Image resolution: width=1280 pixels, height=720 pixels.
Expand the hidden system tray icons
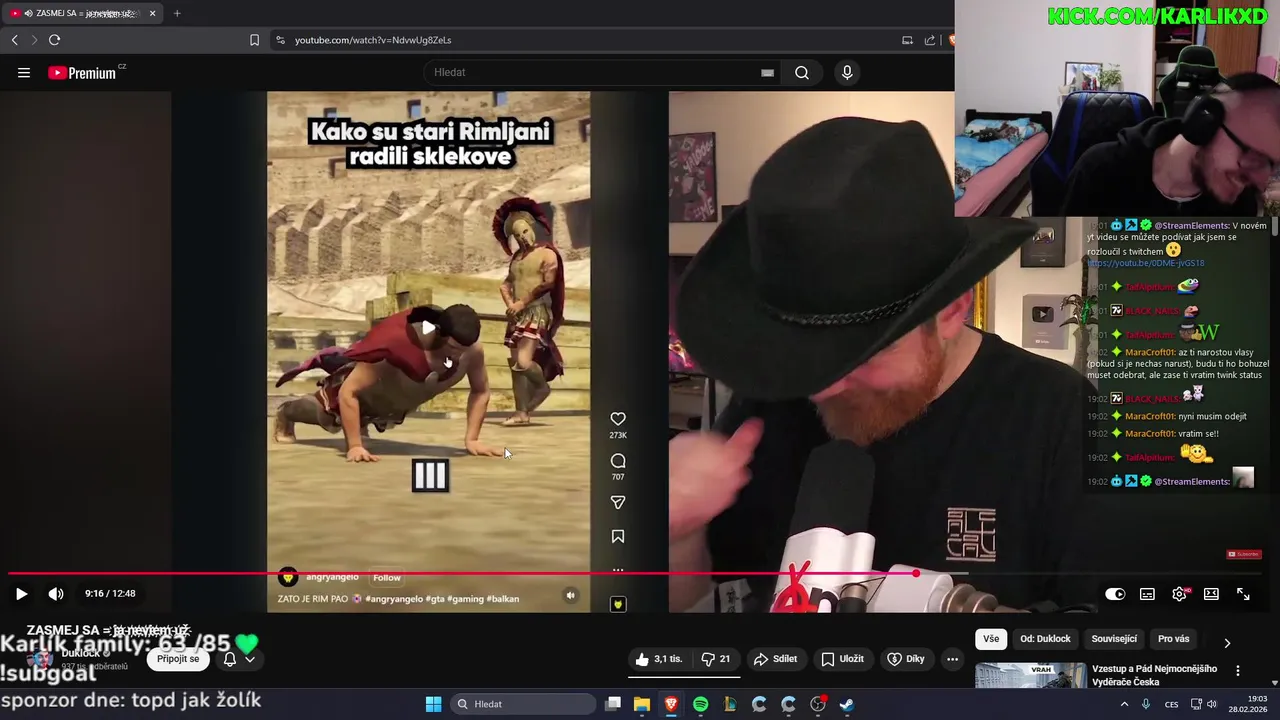coord(1124,704)
